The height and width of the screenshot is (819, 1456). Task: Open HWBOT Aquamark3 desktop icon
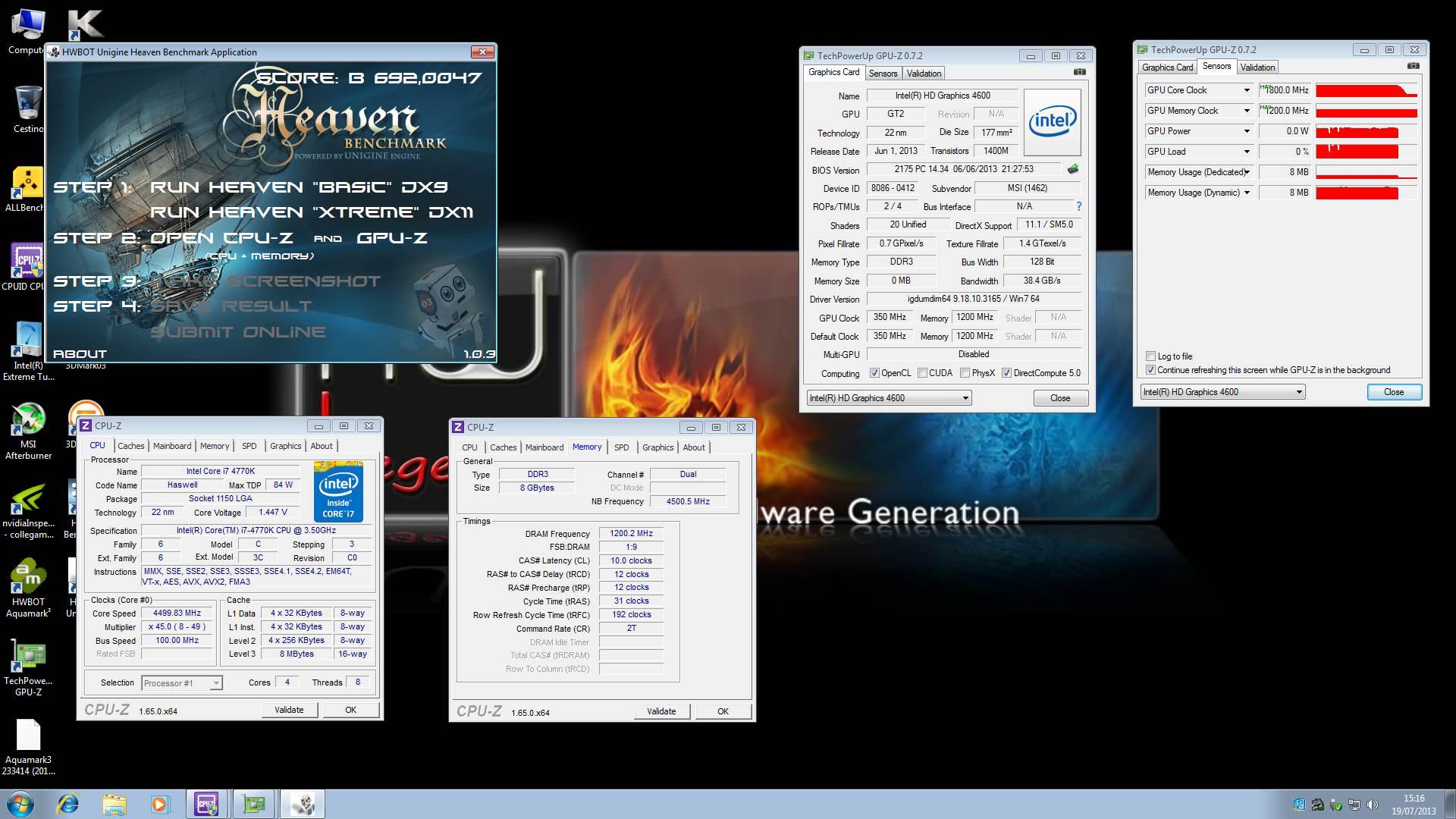[x=28, y=588]
